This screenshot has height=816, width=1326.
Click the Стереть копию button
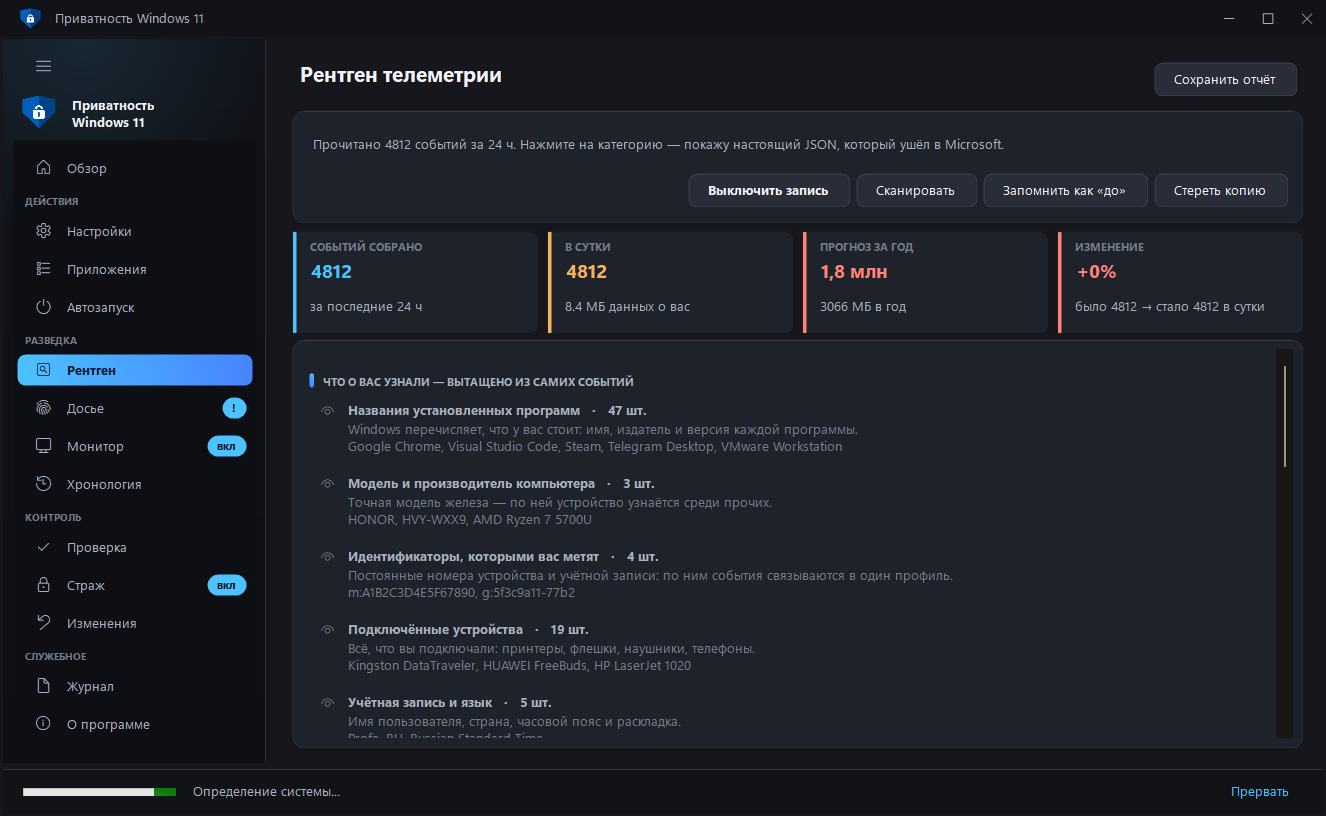(1221, 190)
